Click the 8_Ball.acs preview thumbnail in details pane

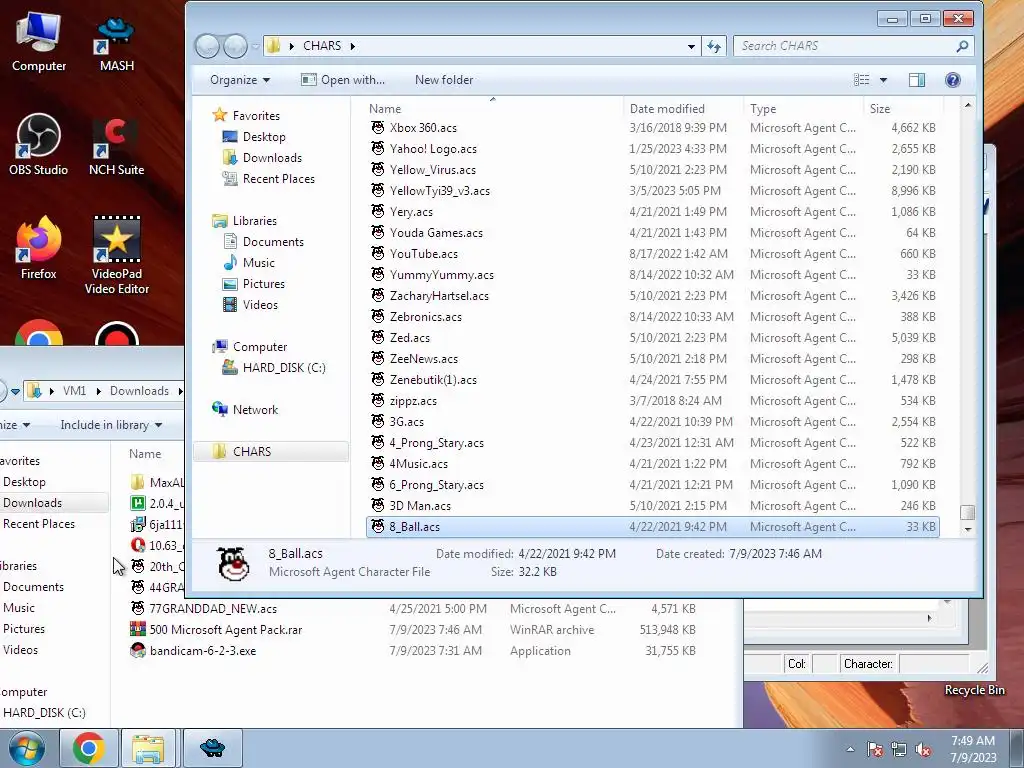pyautogui.click(x=233, y=563)
